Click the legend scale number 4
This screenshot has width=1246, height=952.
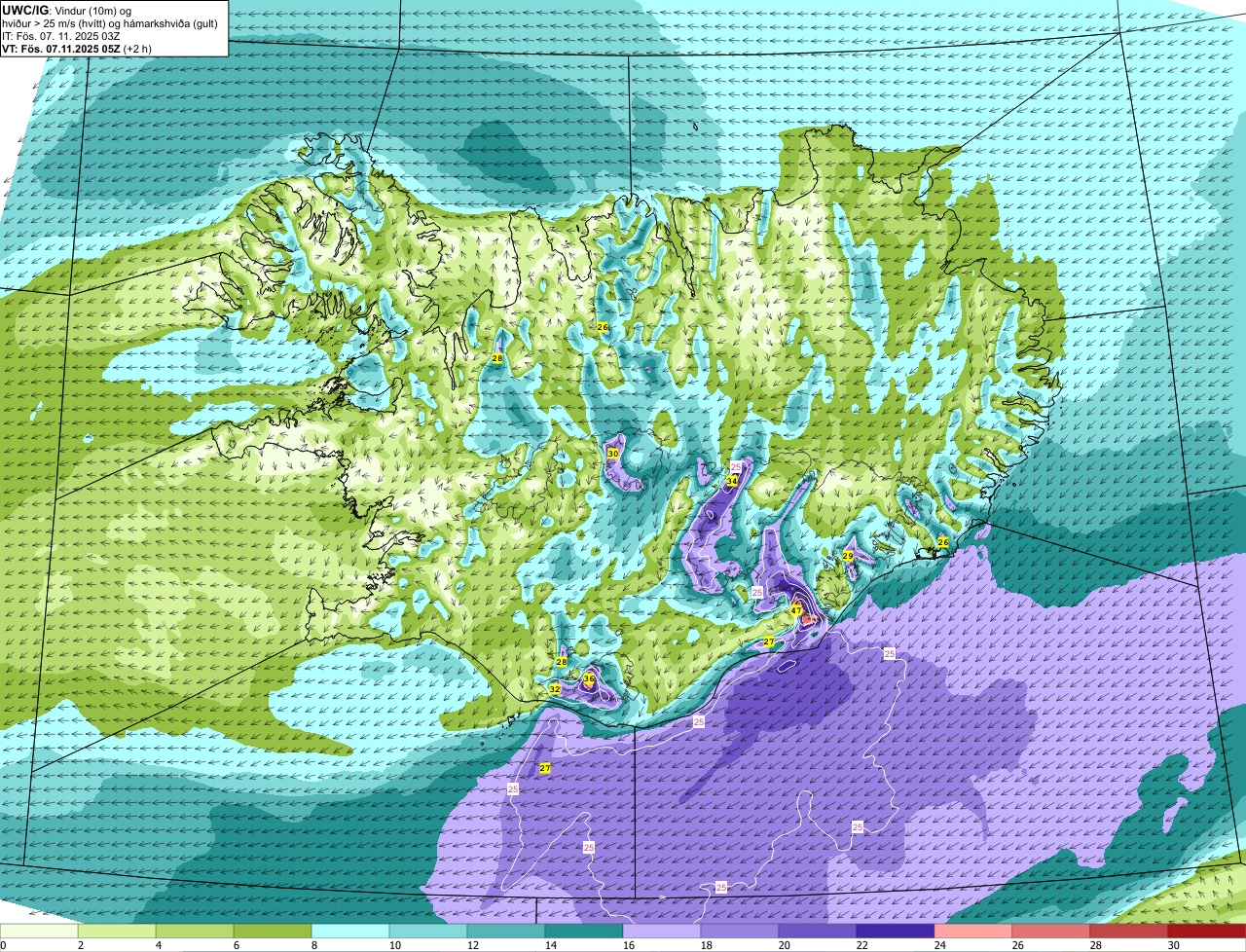pyautogui.click(x=159, y=945)
